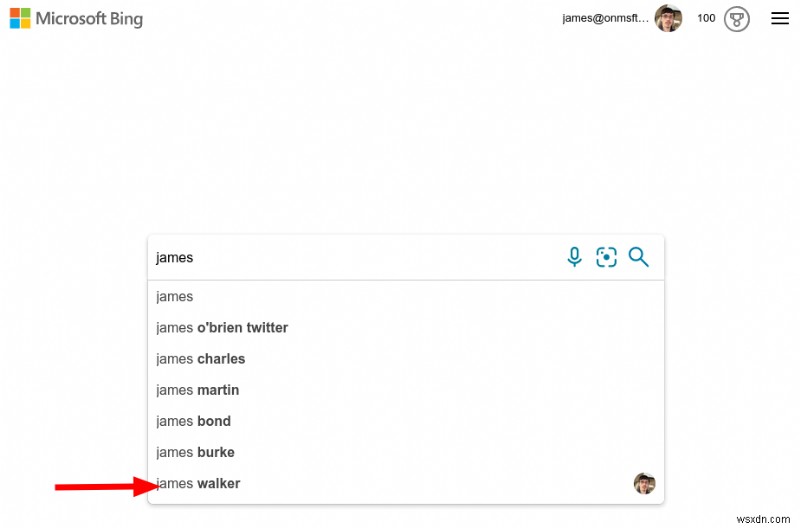Image resolution: width=800 pixels, height=528 pixels.
Task: Click the microphone voice search icon
Action: tap(574, 257)
